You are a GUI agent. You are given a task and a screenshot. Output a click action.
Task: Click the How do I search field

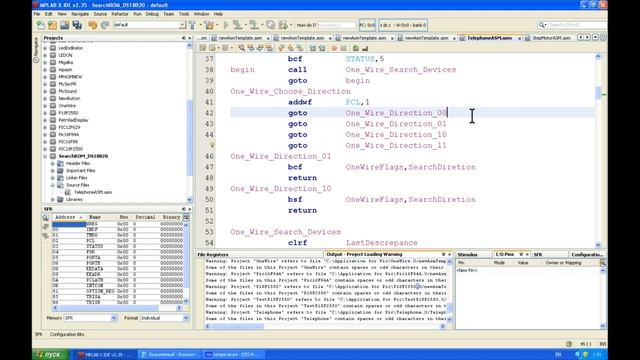pos(336,25)
